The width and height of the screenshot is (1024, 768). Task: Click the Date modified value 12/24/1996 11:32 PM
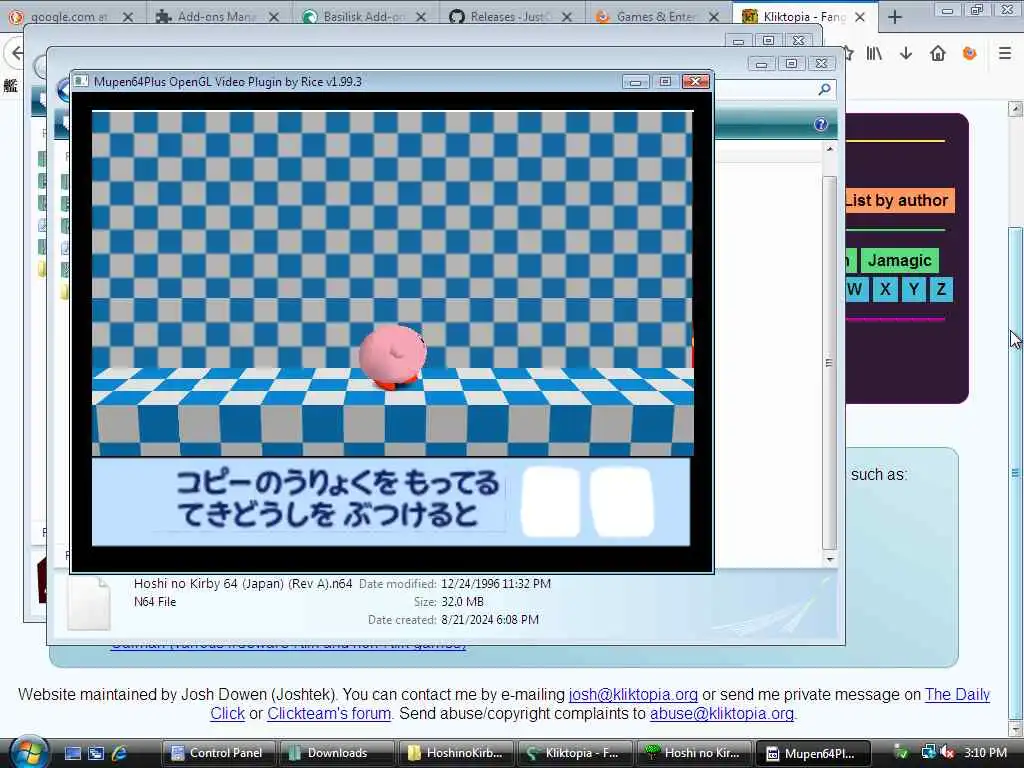click(x=496, y=584)
